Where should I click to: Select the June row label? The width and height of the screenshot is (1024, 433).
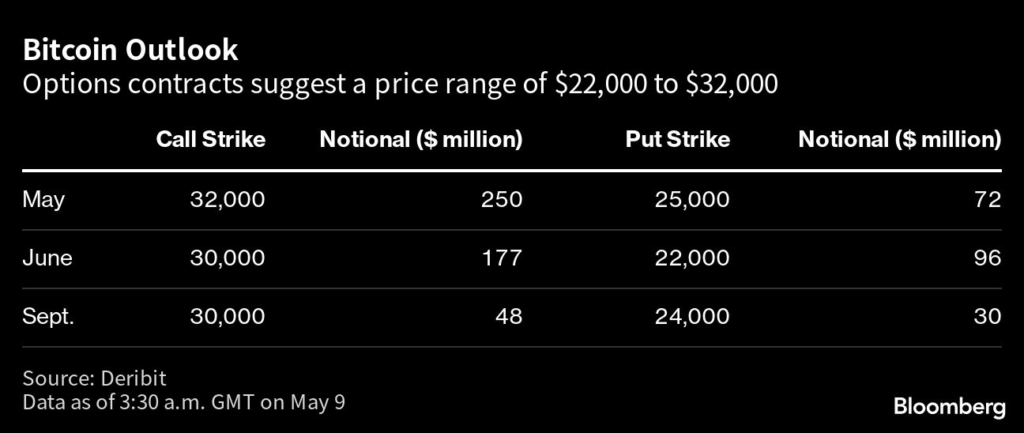(47, 258)
